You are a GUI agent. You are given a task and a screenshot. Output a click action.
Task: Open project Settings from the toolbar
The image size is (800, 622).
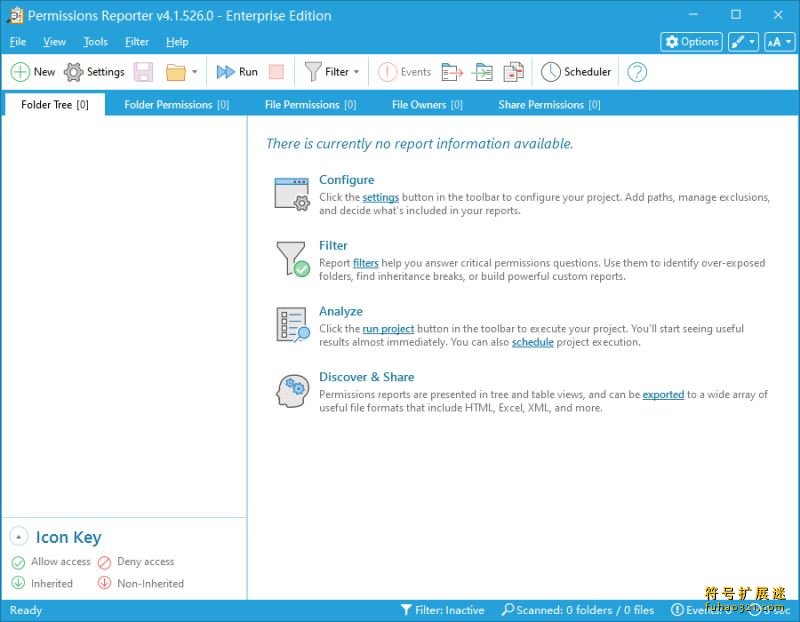click(x=94, y=72)
